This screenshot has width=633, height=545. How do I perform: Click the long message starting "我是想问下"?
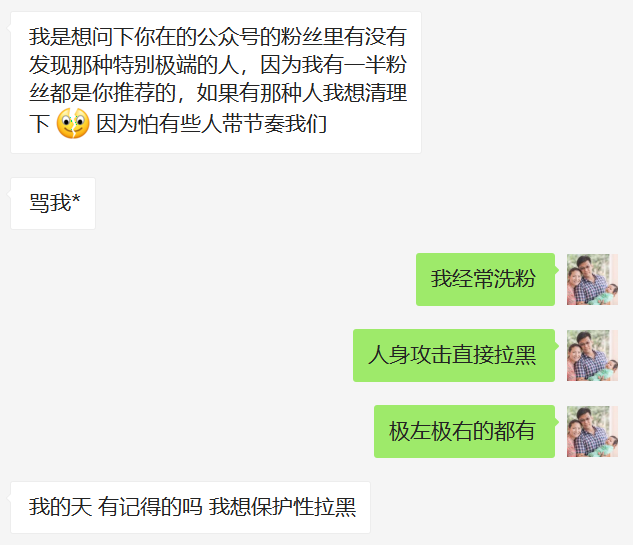216,82
